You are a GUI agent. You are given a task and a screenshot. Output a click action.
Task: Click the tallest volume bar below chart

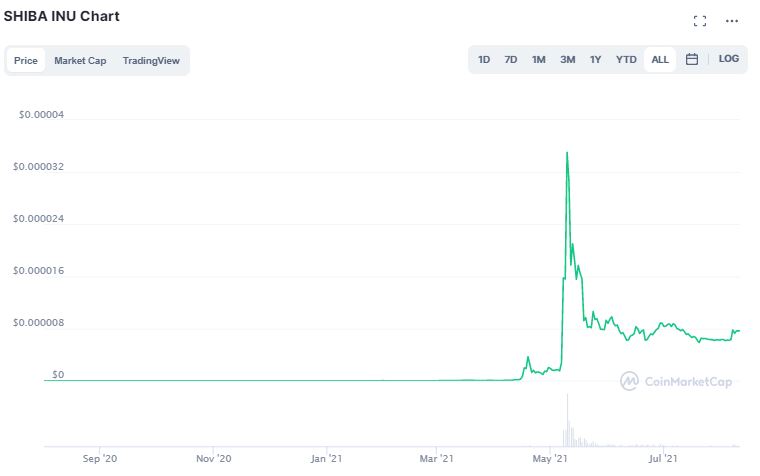[567, 420]
